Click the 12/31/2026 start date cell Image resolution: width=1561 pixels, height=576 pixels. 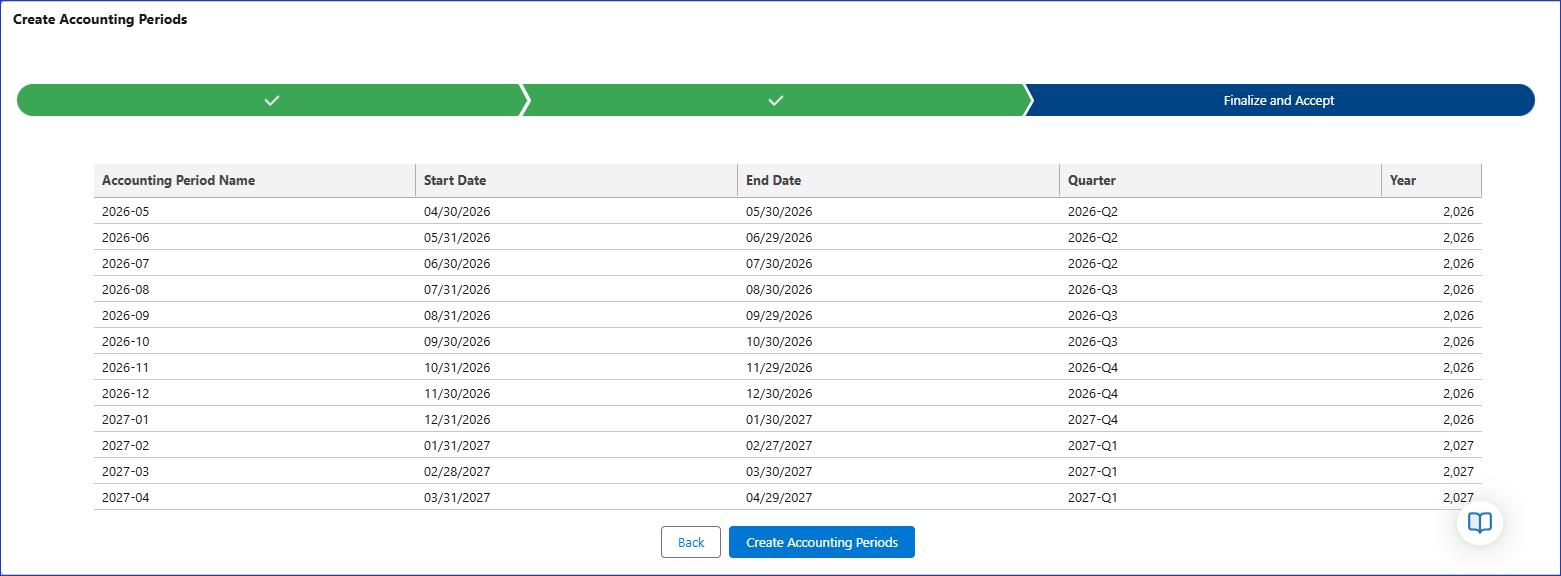coord(457,420)
